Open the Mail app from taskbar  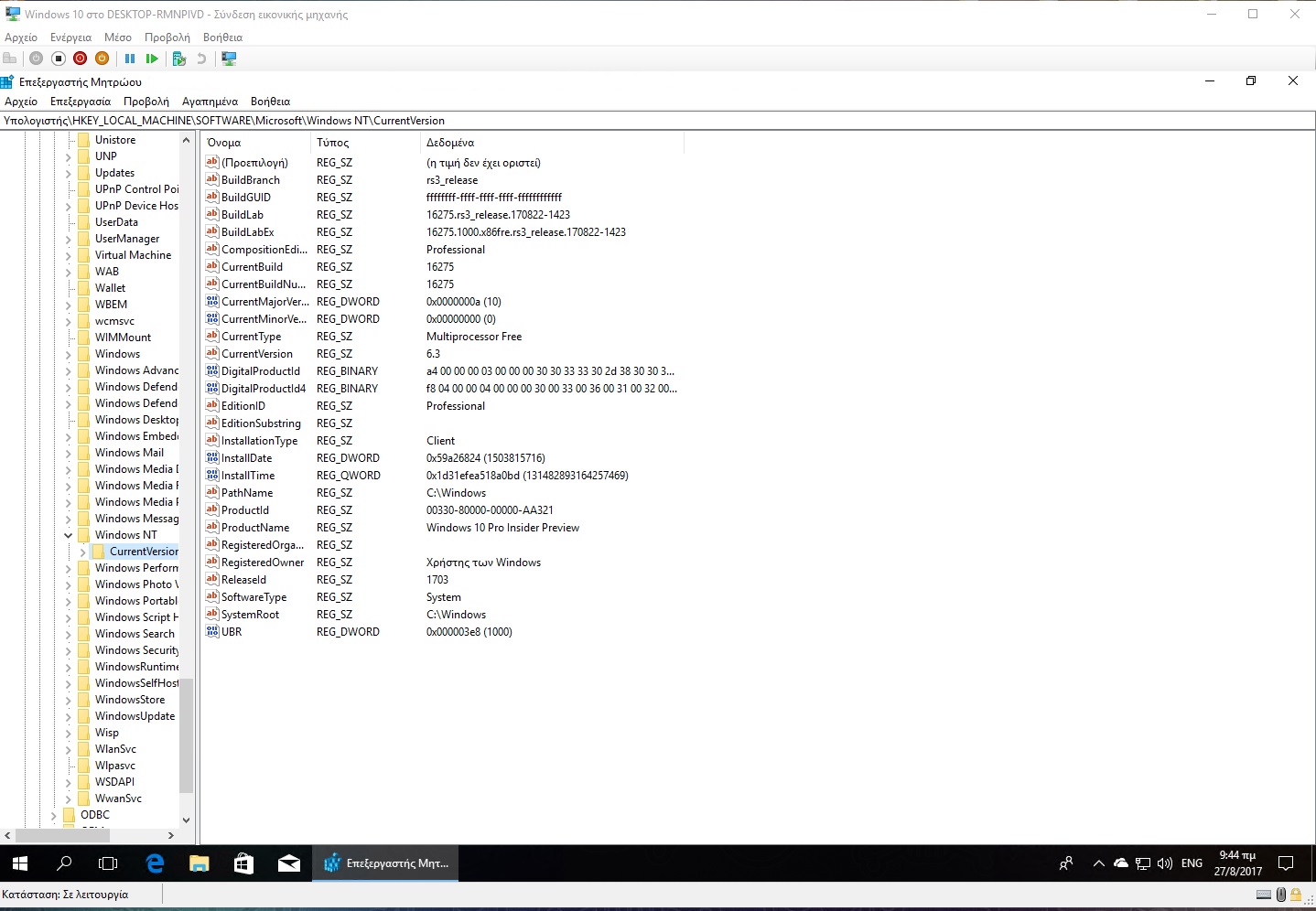(x=288, y=863)
